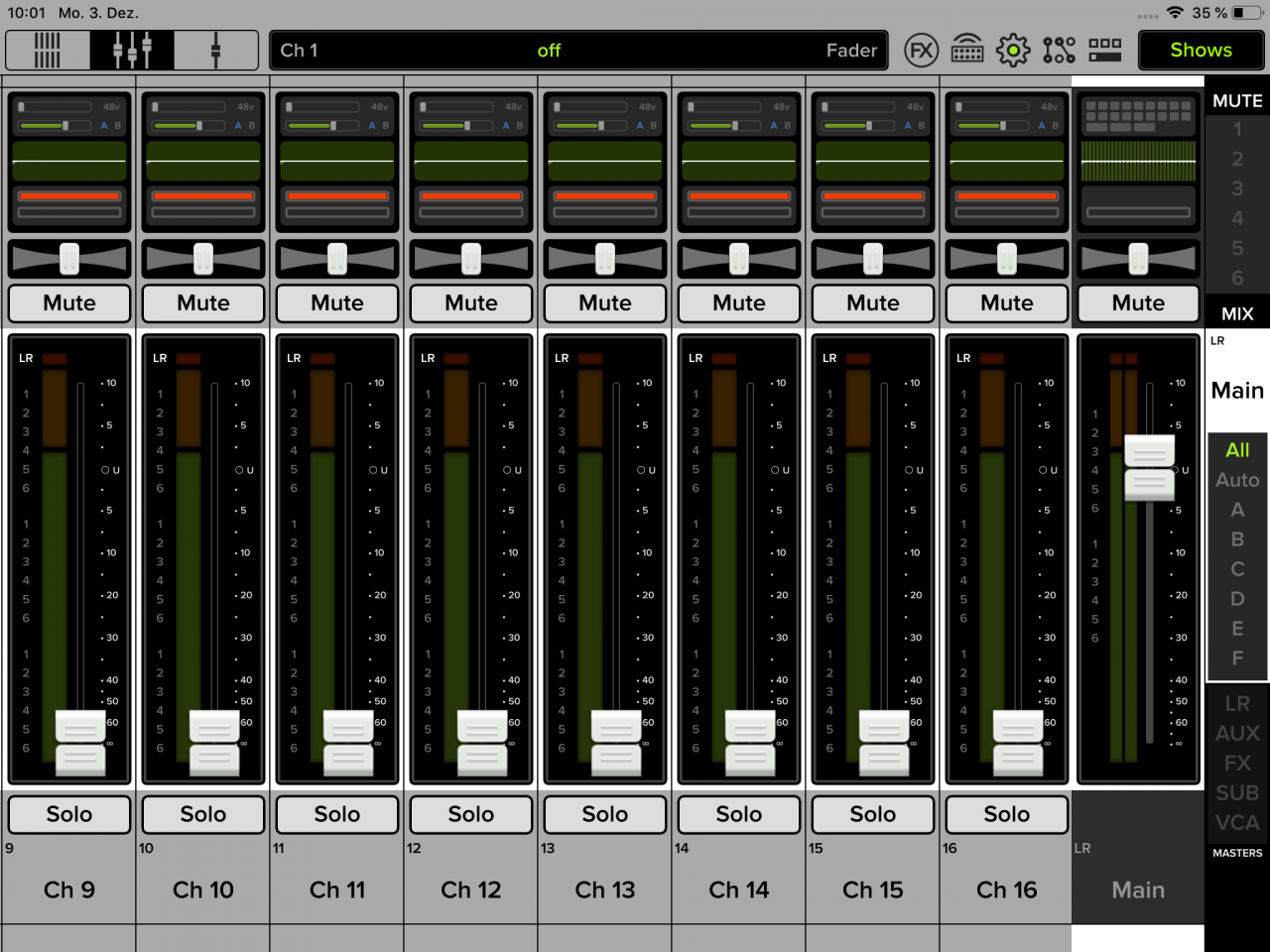Open Ch 9 EQ curve thumbnail
The height and width of the screenshot is (952, 1270).
tap(69, 161)
